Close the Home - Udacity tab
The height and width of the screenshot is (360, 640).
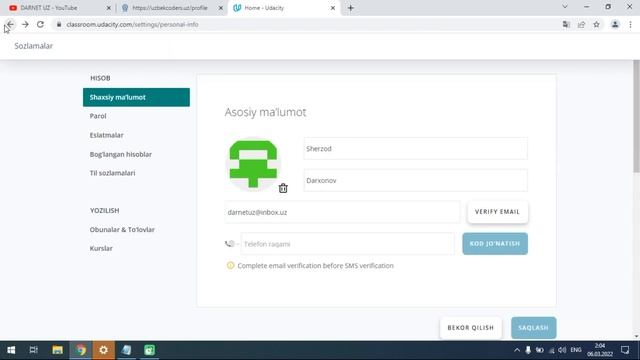pos(333,8)
